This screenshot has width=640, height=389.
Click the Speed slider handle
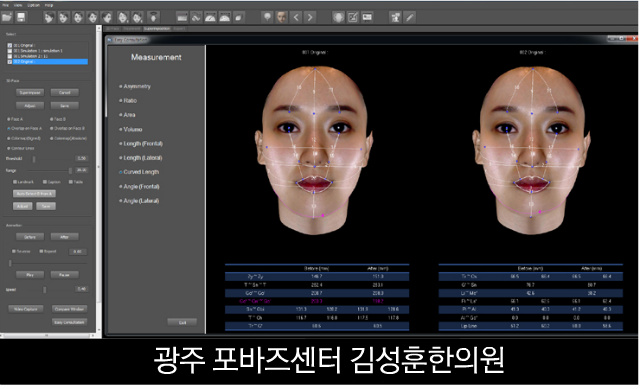click(44, 289)
